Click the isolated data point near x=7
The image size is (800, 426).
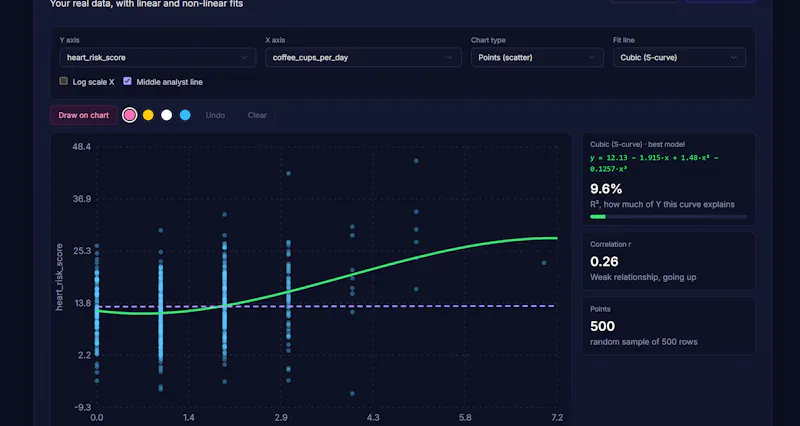click(x=544, y=263)
